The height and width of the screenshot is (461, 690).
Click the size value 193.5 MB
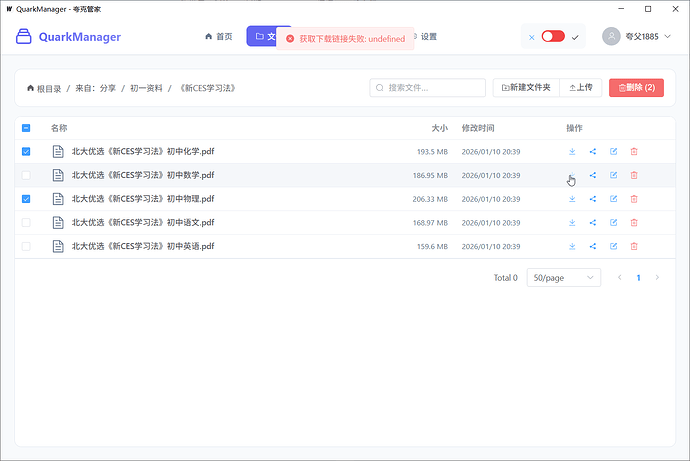[x=432, y=152]
